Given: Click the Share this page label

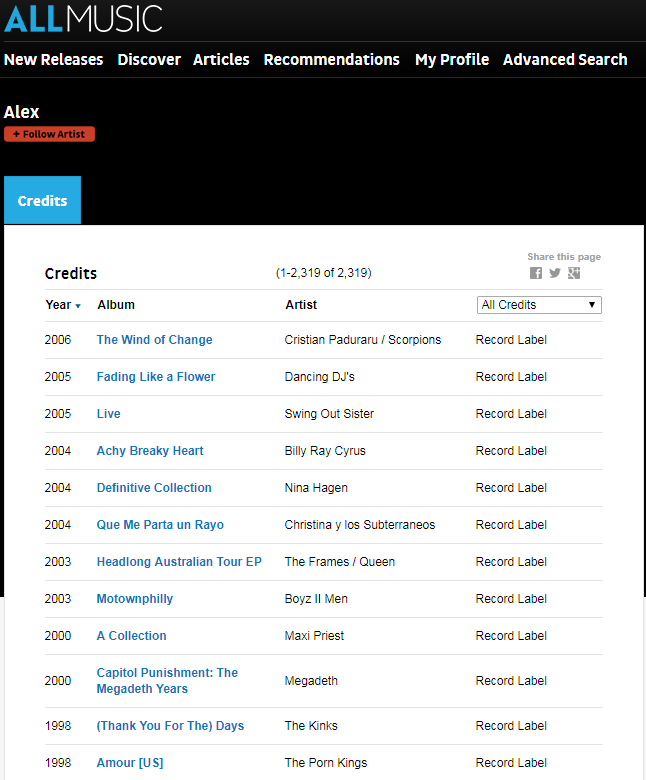Looking at the screenshot, I should 564,257.
